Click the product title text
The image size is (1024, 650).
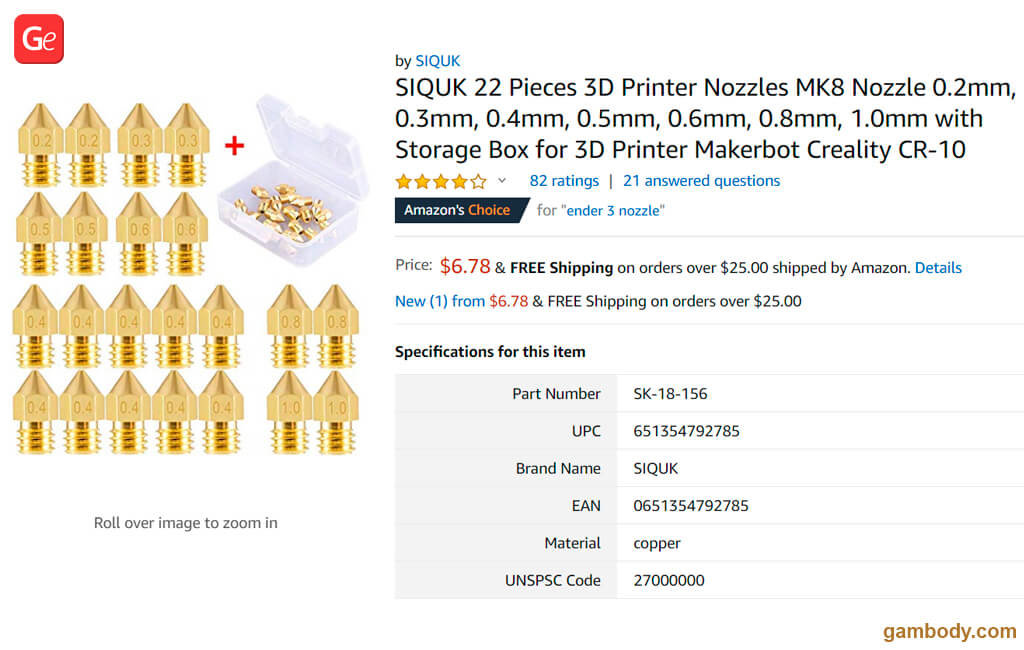pos(704,119)
